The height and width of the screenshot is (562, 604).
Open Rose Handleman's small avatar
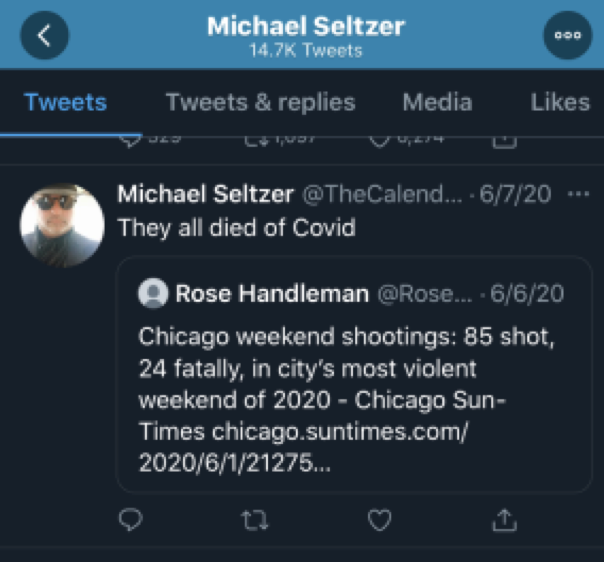tap(153, 293)
